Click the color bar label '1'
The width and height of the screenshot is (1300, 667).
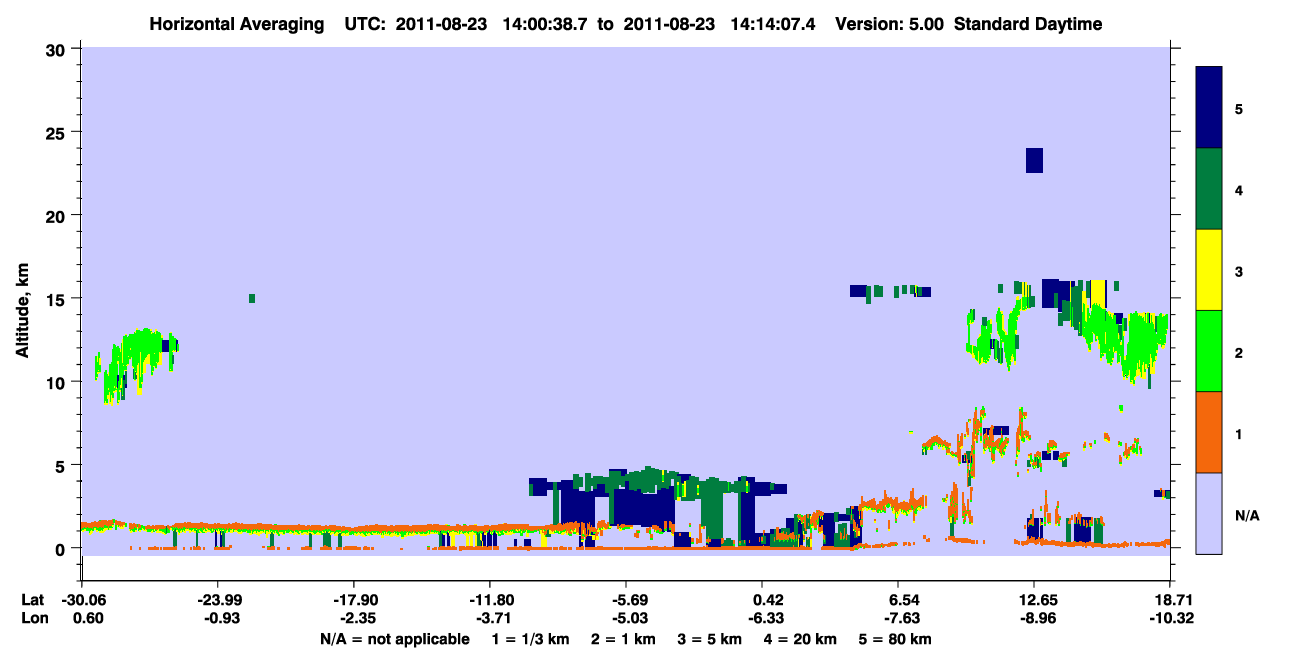point(1240,433)
